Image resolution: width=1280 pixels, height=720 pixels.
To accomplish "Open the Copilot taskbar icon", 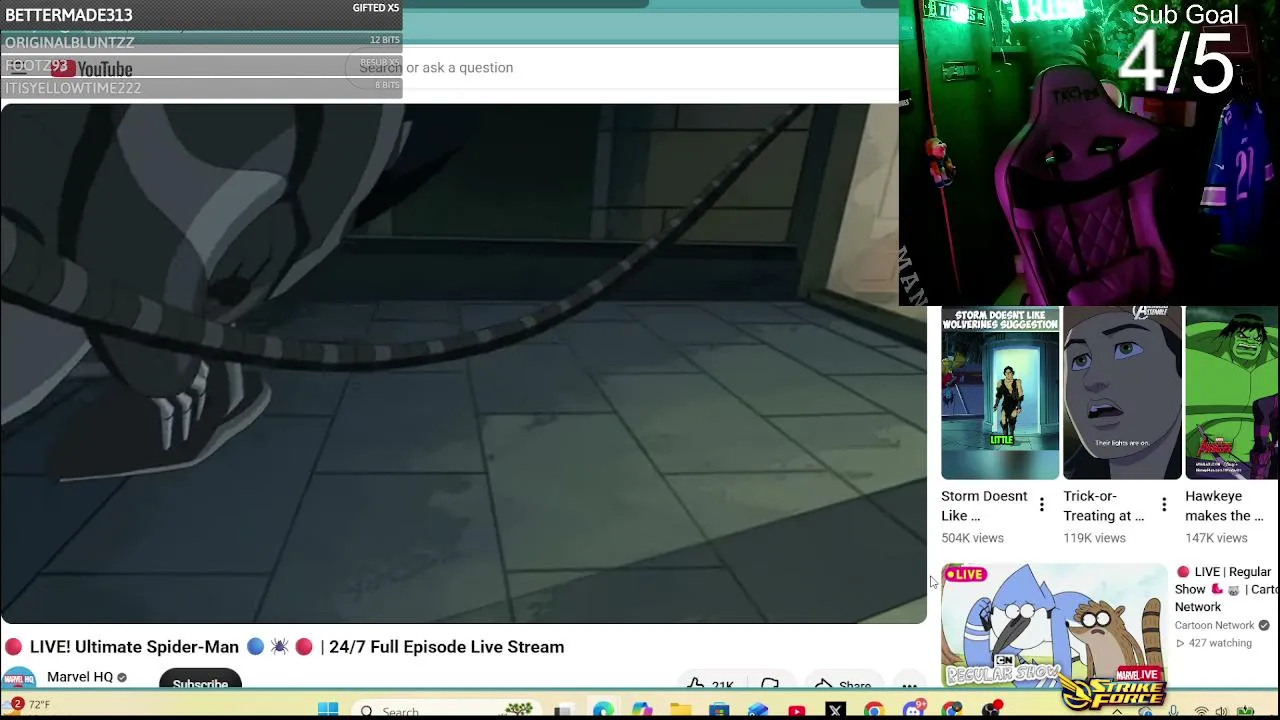I will tap(642, 710).
